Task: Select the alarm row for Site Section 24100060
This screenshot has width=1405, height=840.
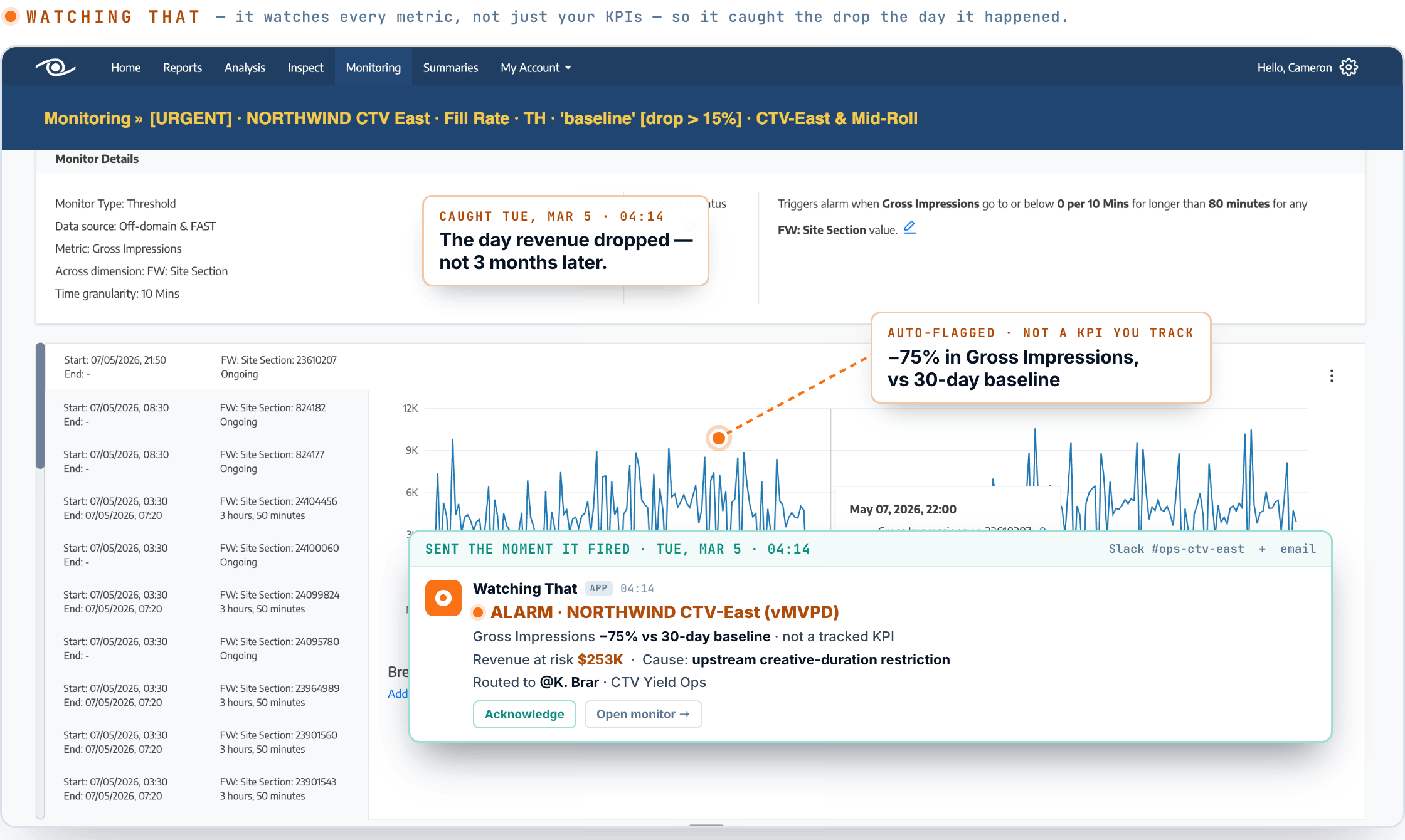Action: pyautogui.click(x=207, y=555)
